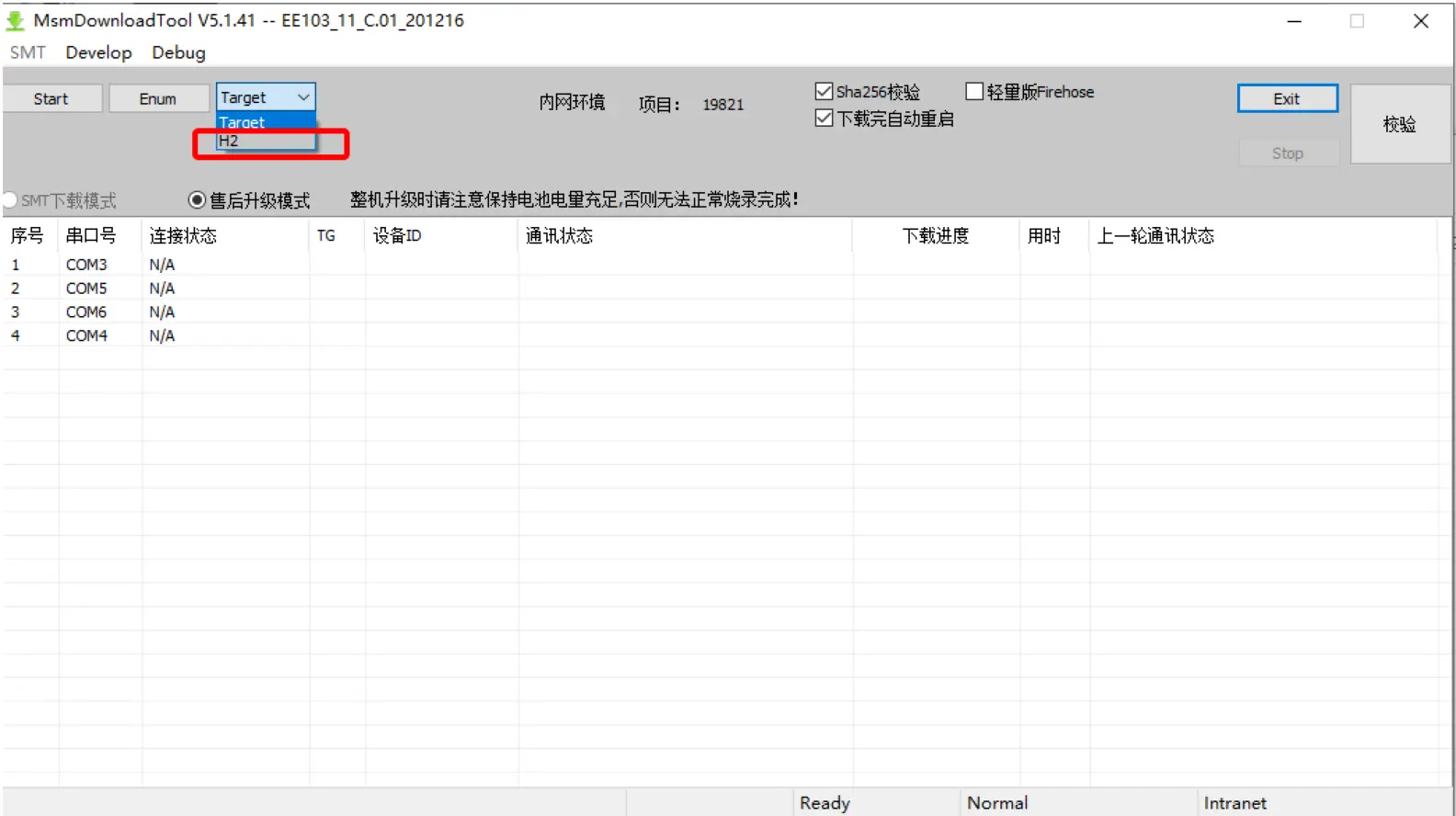The height and width of the screenshot is (816, 1456).
Task: Click N/A status in COM5 row
Action: point(162,288)
